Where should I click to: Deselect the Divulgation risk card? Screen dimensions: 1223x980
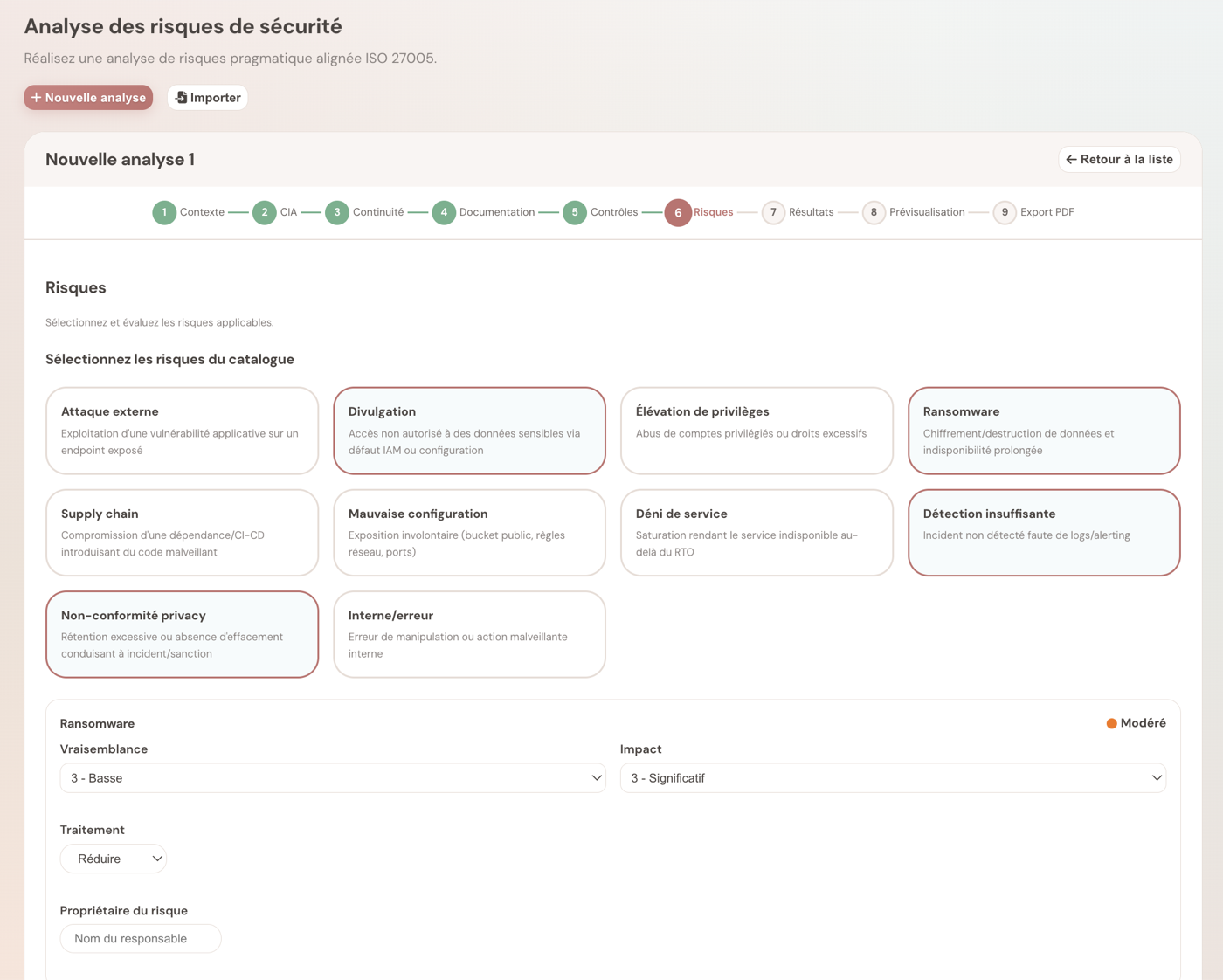(x=469, y=431)
